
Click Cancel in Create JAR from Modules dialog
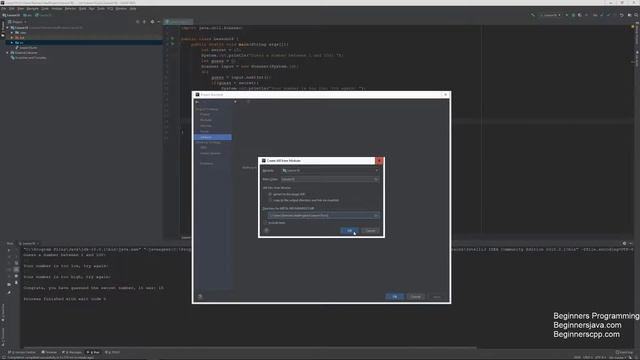370,231
